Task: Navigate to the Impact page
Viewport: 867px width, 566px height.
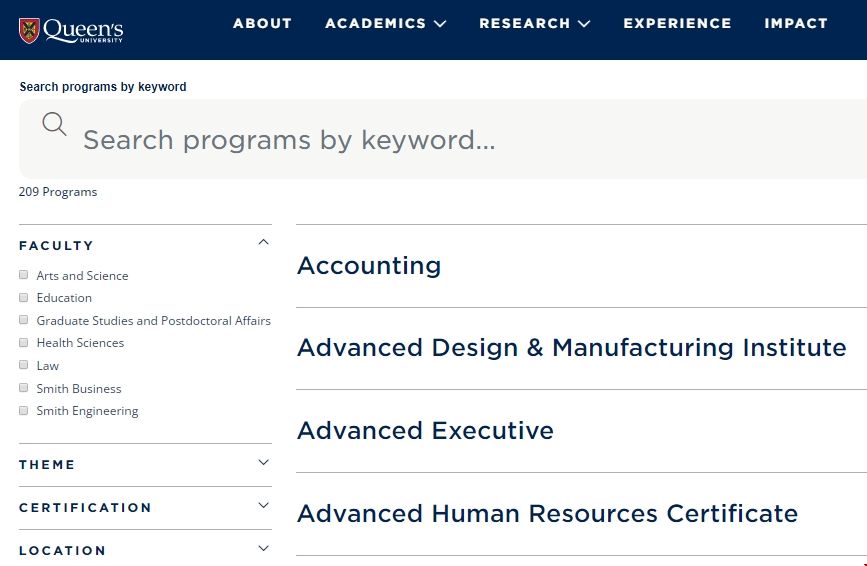Action: (x=796, y=23)
